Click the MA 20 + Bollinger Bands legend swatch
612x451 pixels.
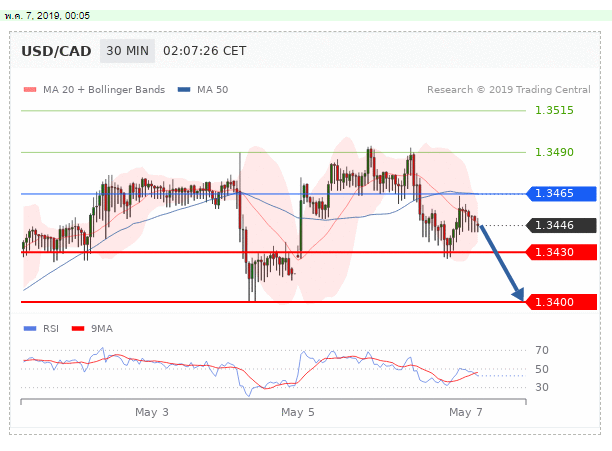(x=30, y=90)
